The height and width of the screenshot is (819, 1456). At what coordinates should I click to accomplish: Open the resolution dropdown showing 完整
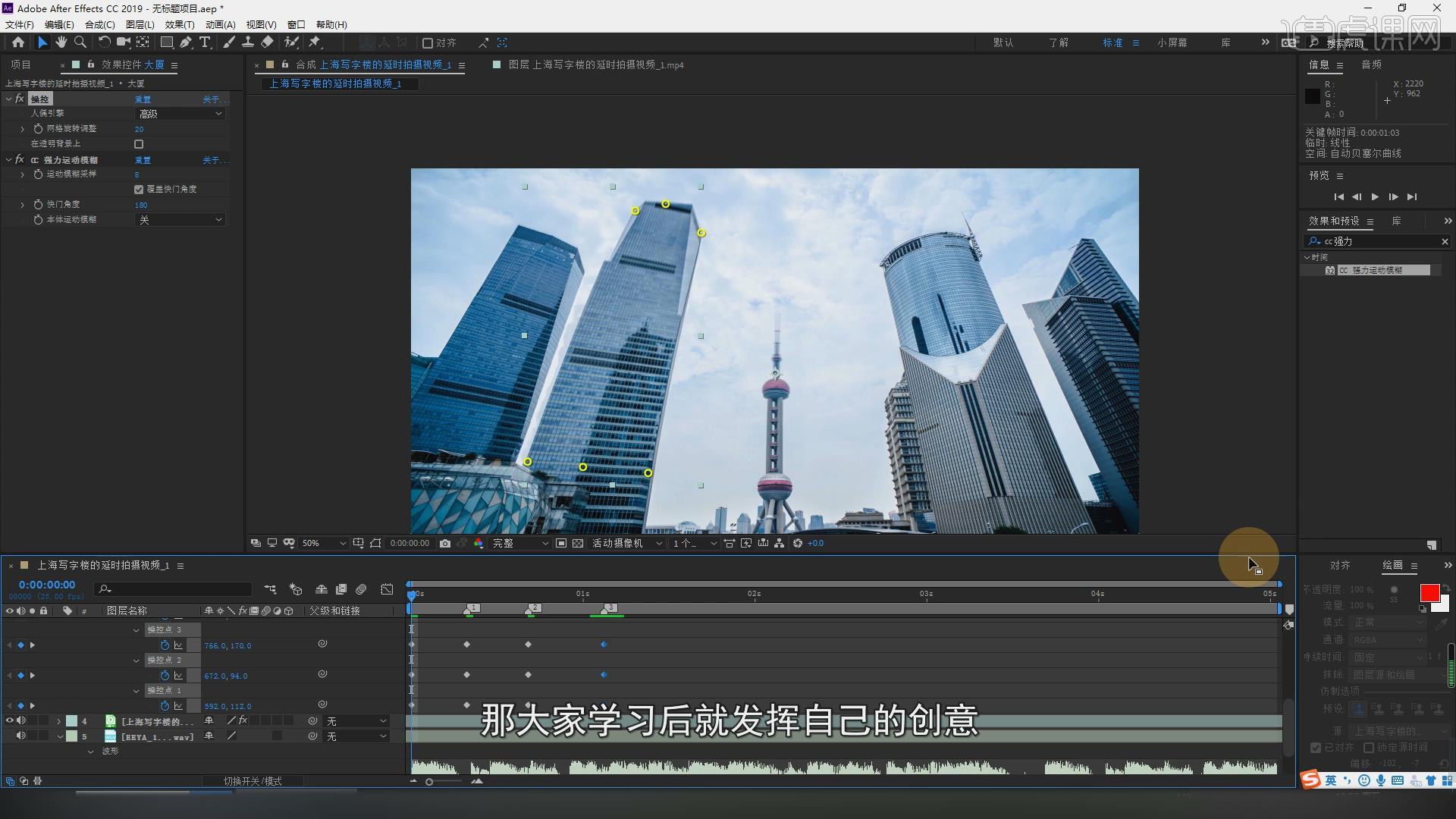520,544
